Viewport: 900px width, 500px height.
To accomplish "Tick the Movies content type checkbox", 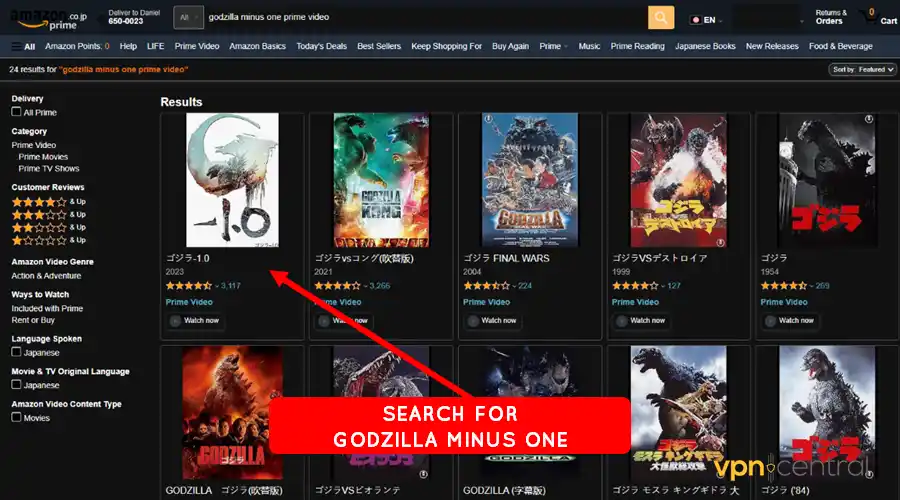I will [16, 417].
